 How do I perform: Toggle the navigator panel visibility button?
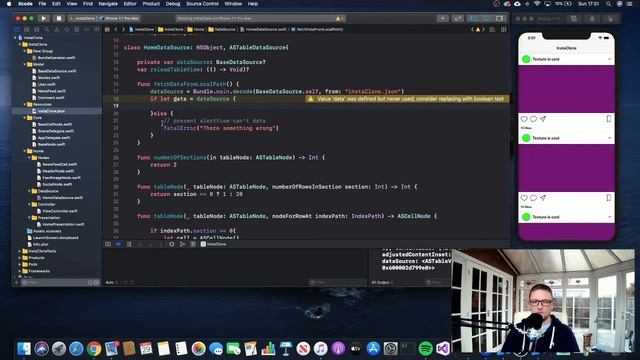tap(473, 18)
